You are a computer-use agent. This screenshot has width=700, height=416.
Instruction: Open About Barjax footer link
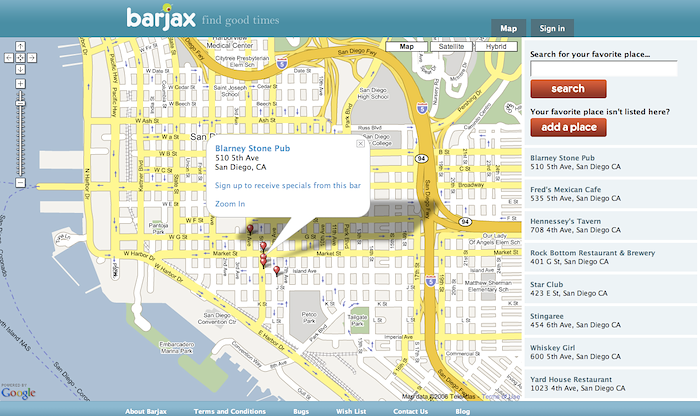tap(146, 412)
